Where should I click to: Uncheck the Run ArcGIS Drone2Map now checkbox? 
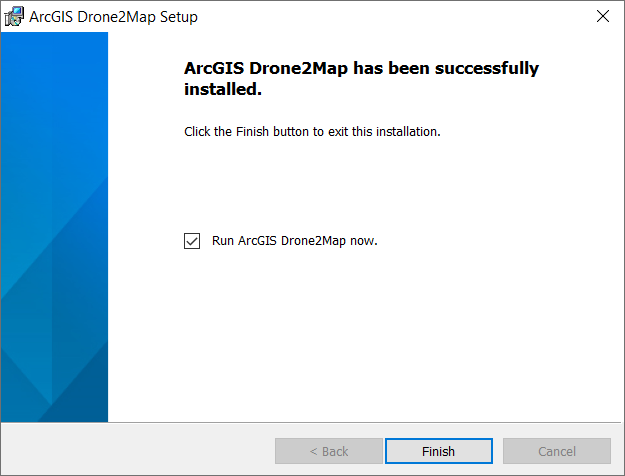[192, 241]
